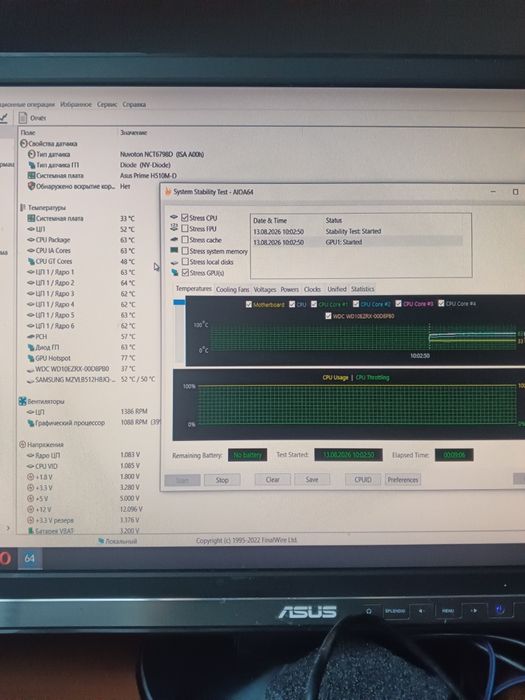525x700 pixels.
Task: Click the Диод ГП row icon
Action: tap(31, 347)
